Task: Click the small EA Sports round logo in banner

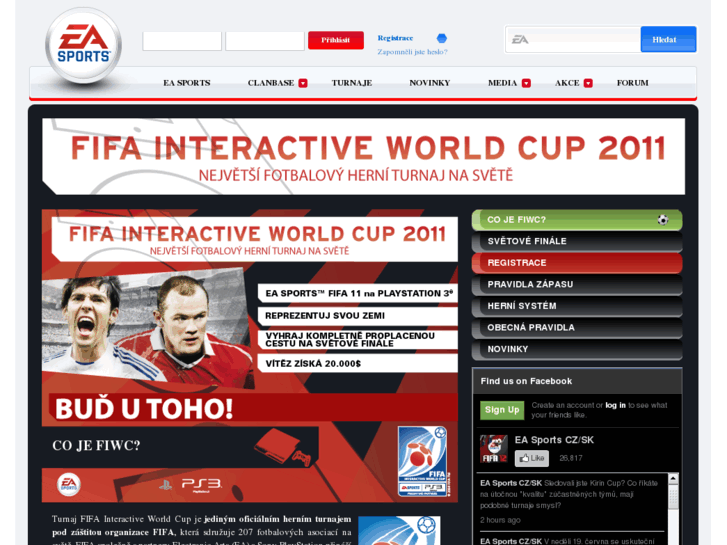Action: click(x=69, y=485)
